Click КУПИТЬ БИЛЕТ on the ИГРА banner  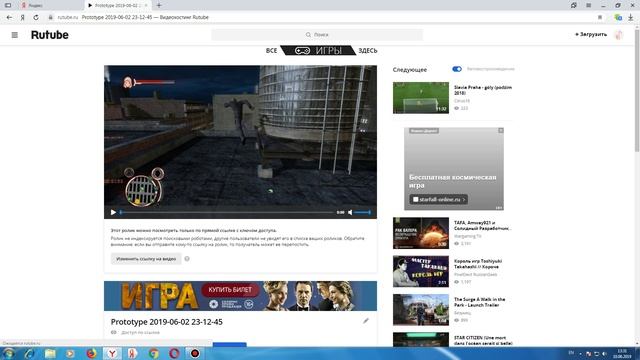pos(230,290)
